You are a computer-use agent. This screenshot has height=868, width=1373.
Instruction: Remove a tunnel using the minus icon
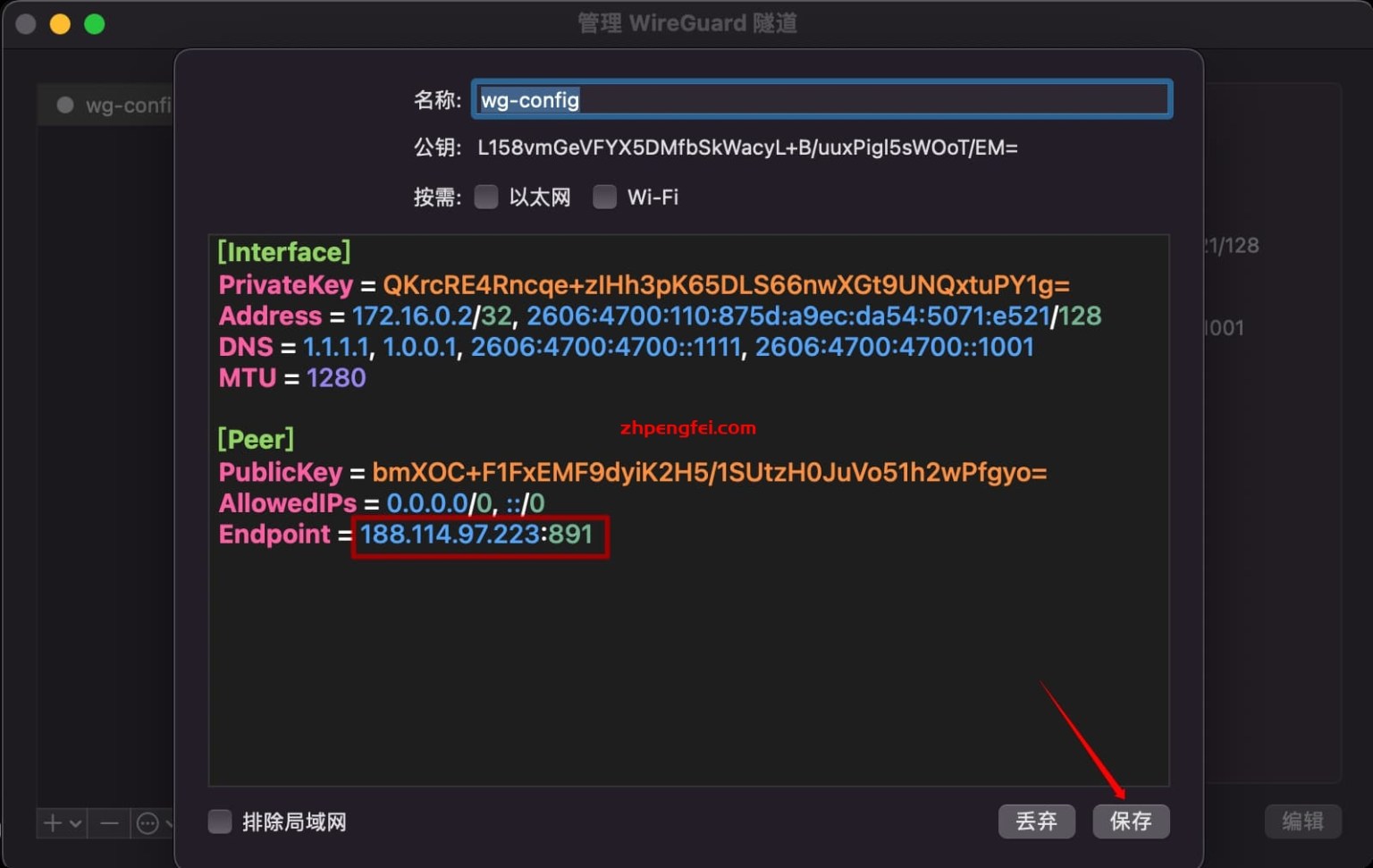(x=108, y=822)
